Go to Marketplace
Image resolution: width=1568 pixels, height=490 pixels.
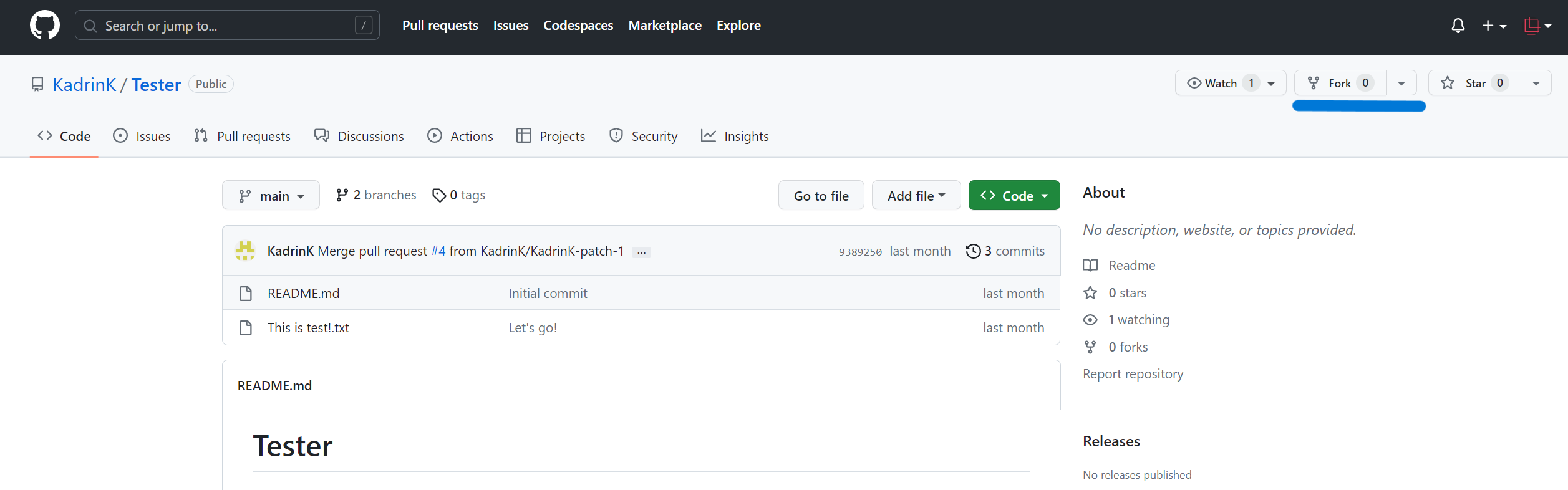tap(665, 26)
